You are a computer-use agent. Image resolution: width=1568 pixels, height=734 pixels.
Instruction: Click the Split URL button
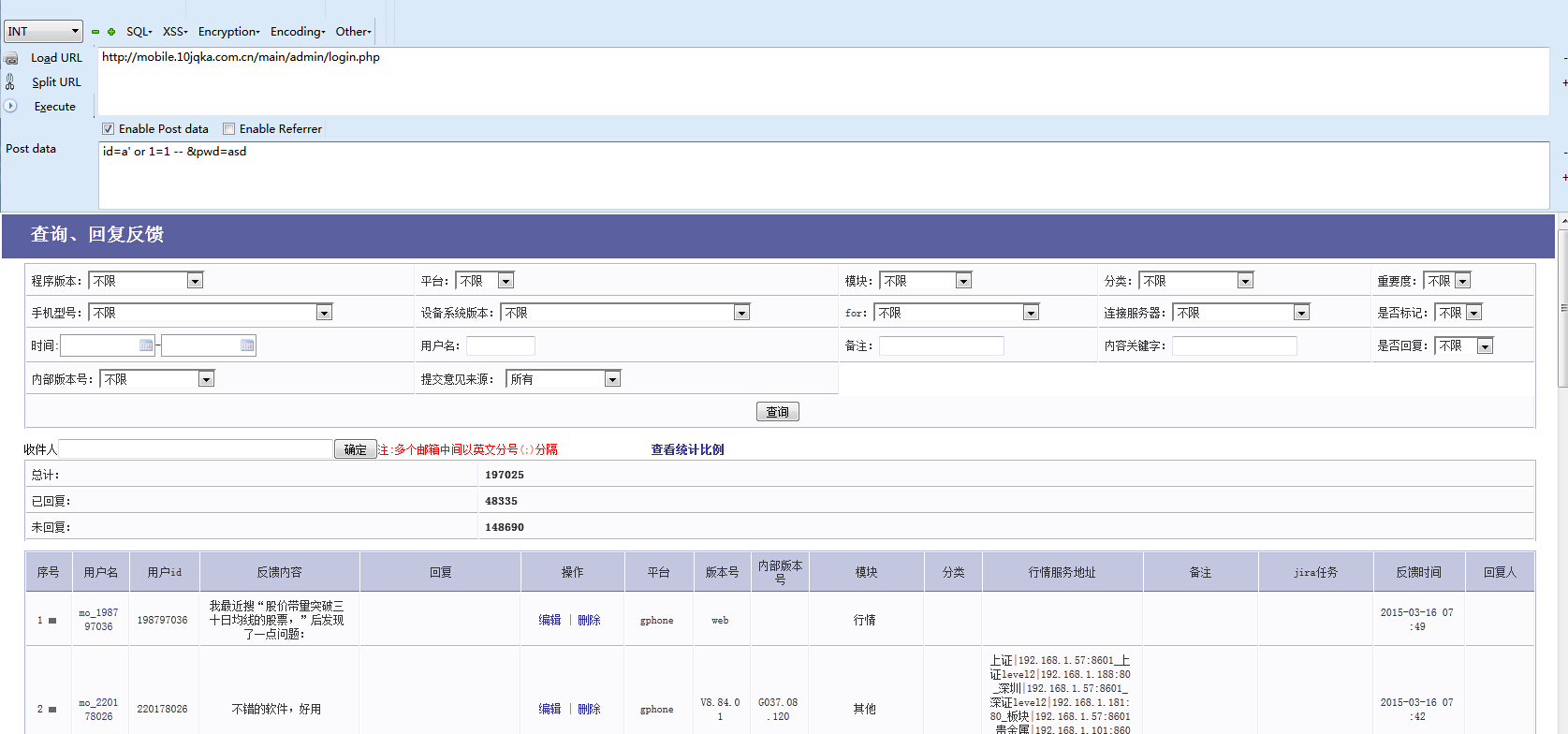click(56, 82)
